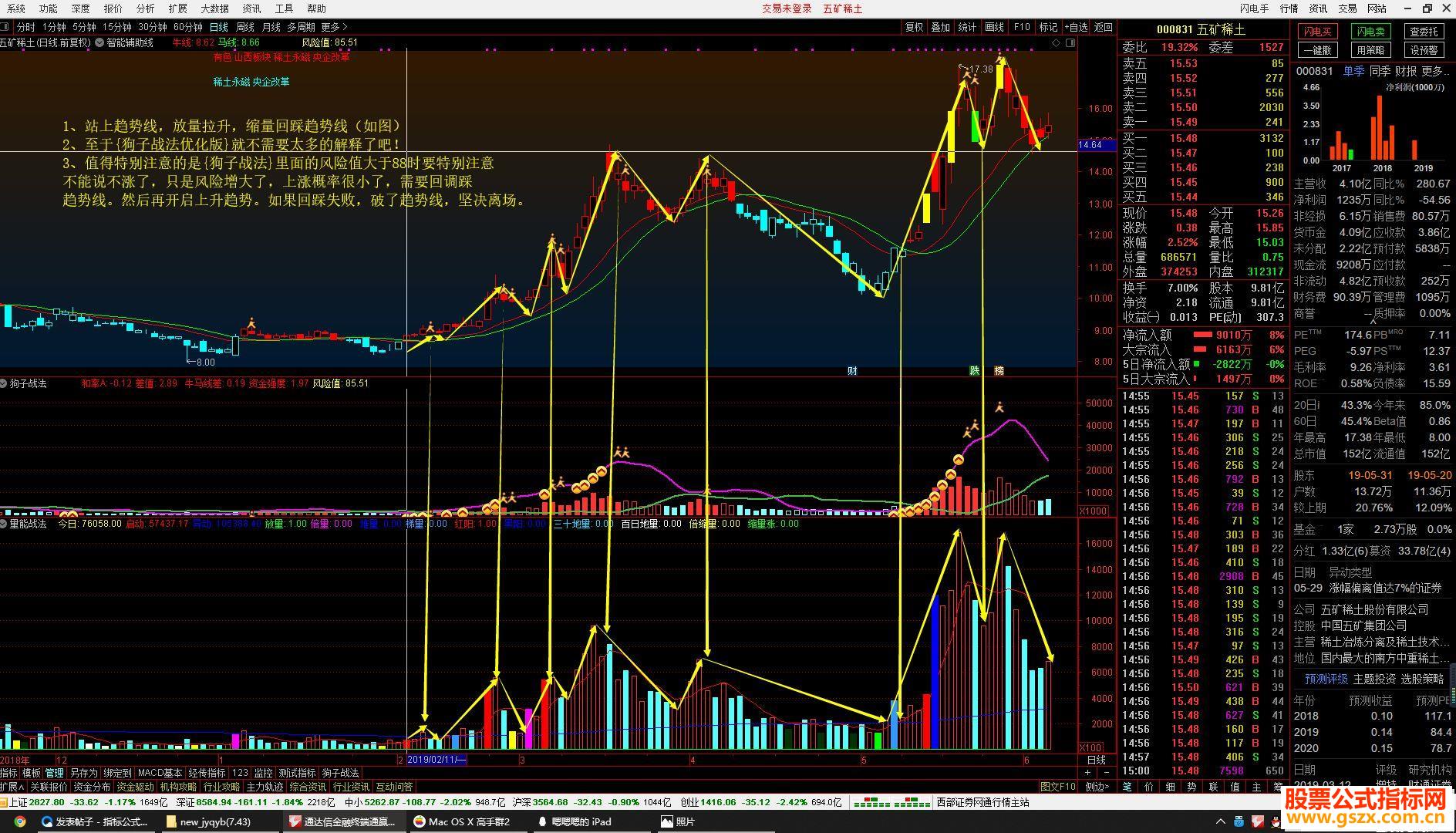Click the 财 marker on chart bottom
Viewport: 1456px width, 833px height.
[x=852, y=371]
